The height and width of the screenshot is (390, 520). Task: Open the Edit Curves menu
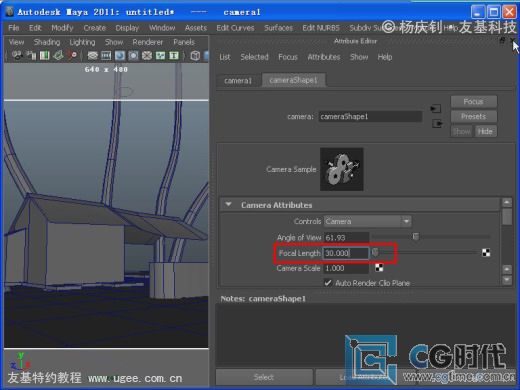point(235,28)
